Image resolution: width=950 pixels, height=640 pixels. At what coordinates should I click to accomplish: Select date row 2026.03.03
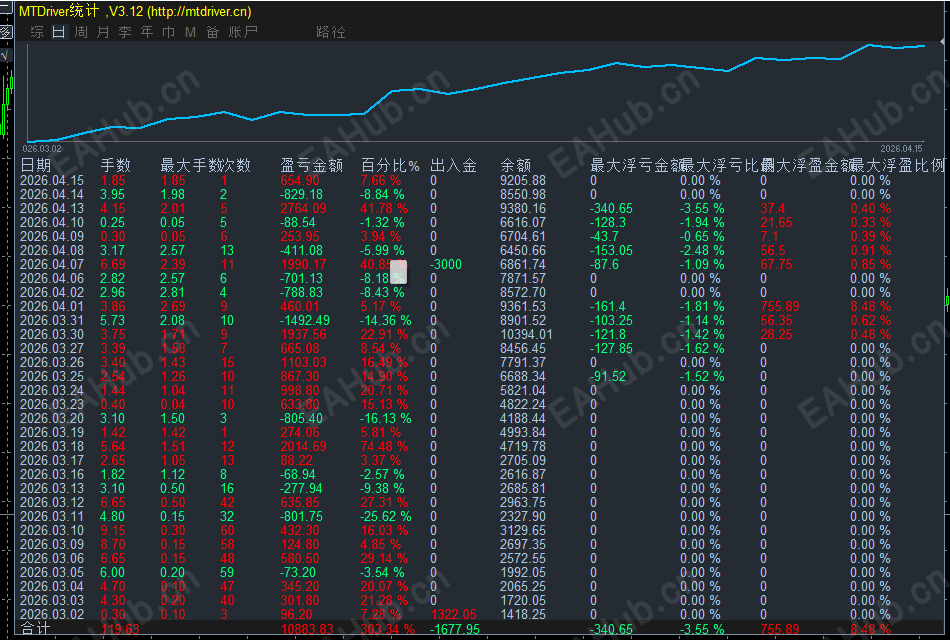coord(51,600)
